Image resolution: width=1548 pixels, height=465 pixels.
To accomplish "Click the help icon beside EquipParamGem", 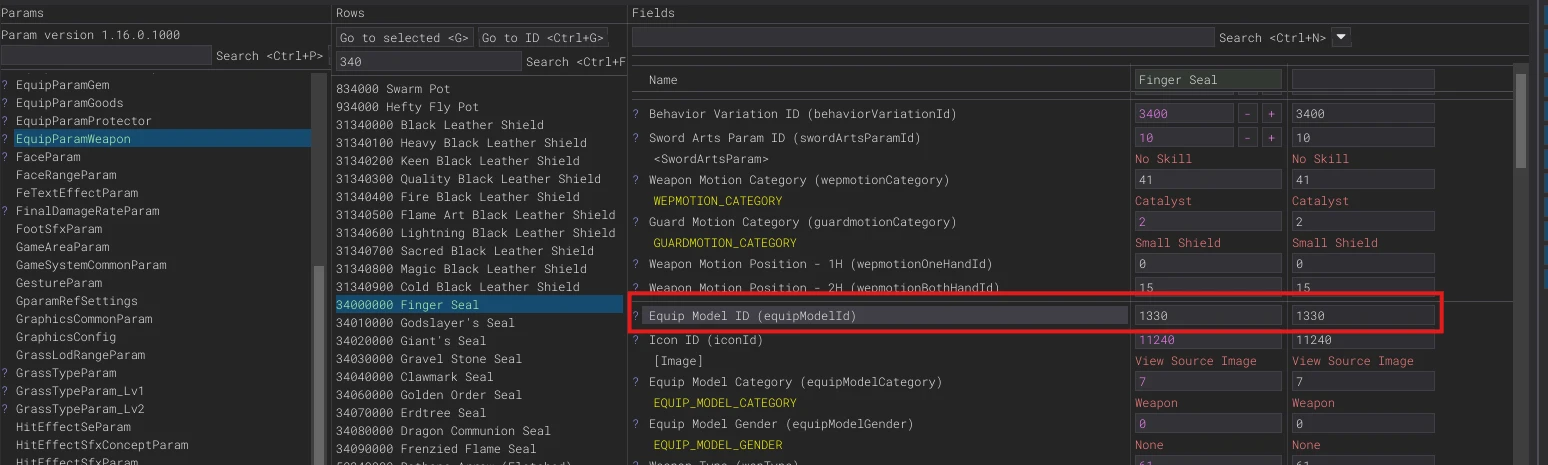I will 4,85.
